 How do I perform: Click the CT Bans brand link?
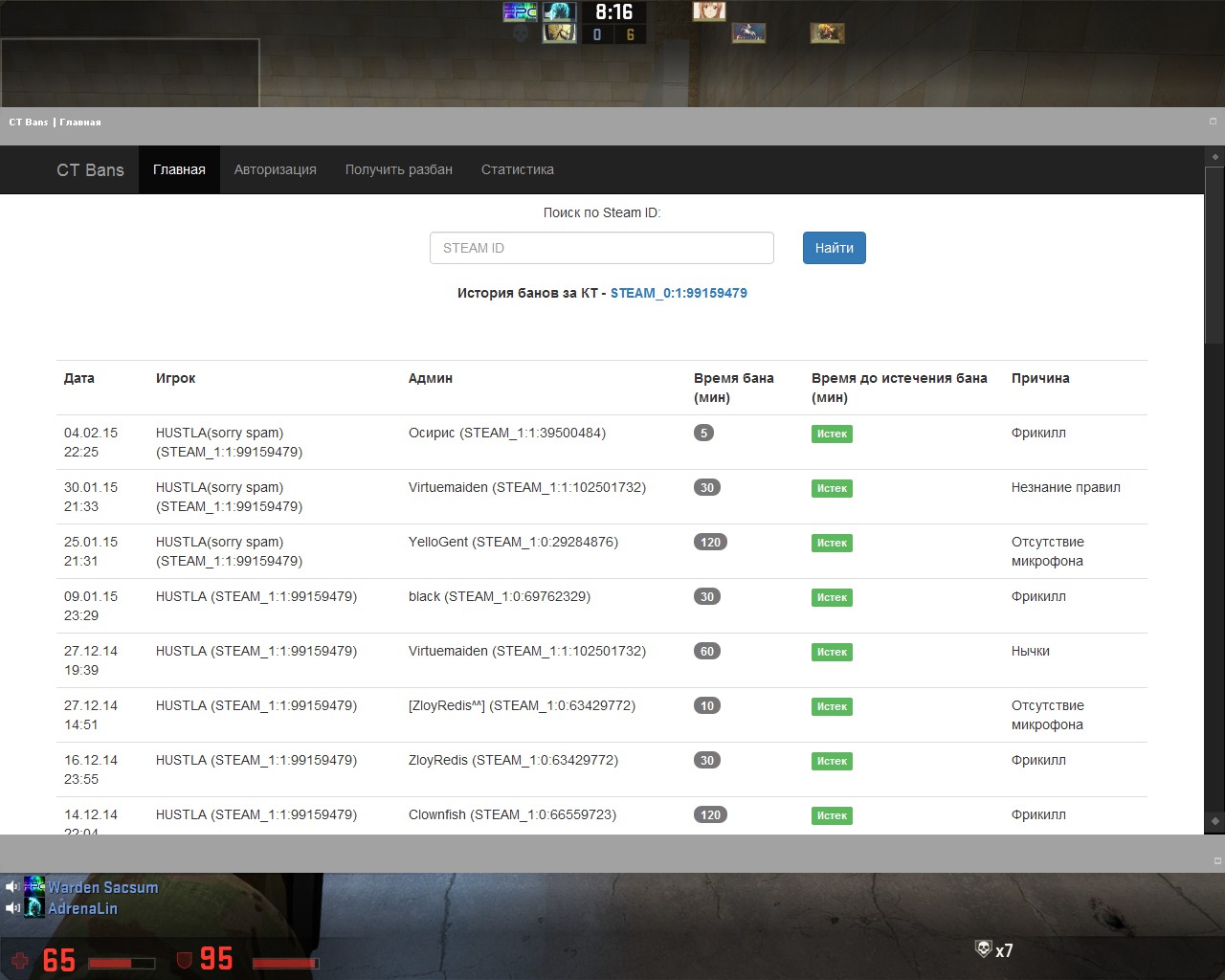tap(90, 169)
